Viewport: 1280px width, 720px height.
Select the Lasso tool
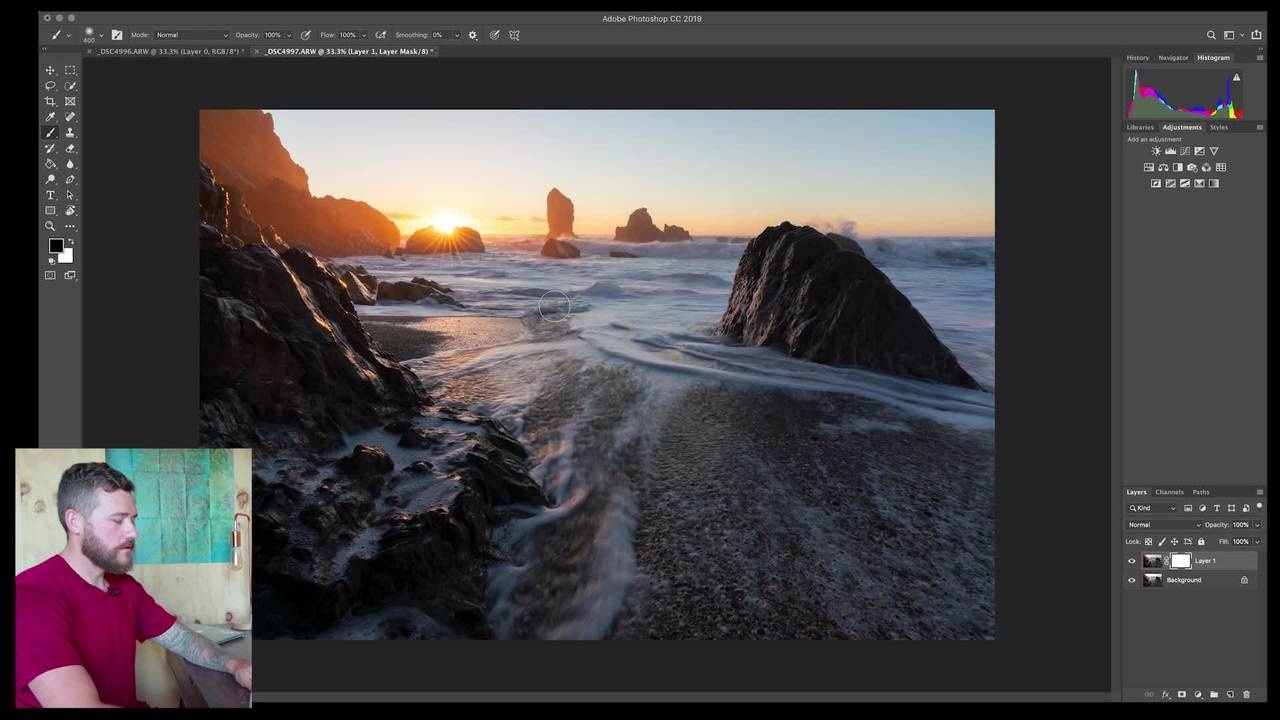[50, 86]
